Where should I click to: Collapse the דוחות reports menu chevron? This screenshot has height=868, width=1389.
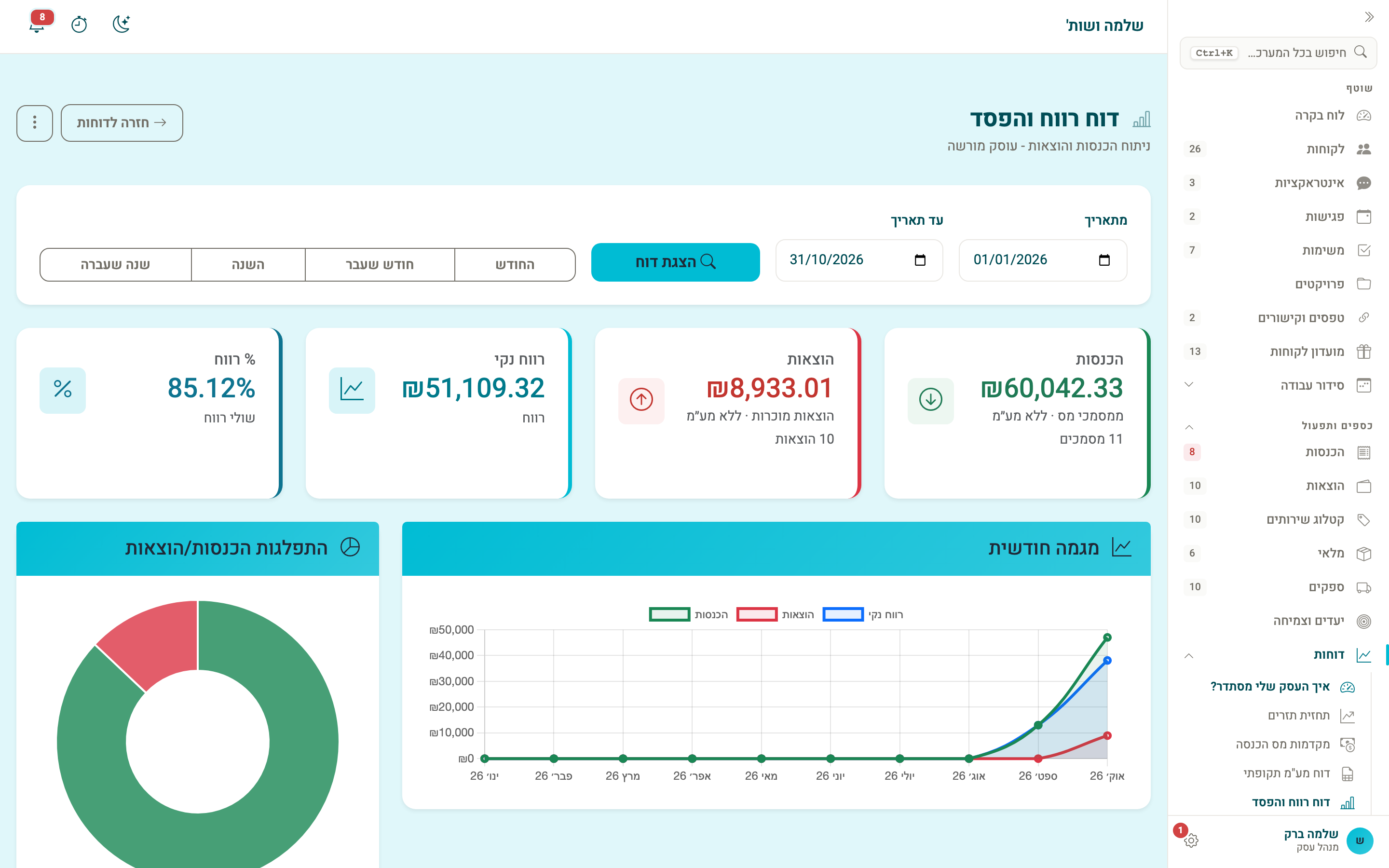coord(1189,655)
